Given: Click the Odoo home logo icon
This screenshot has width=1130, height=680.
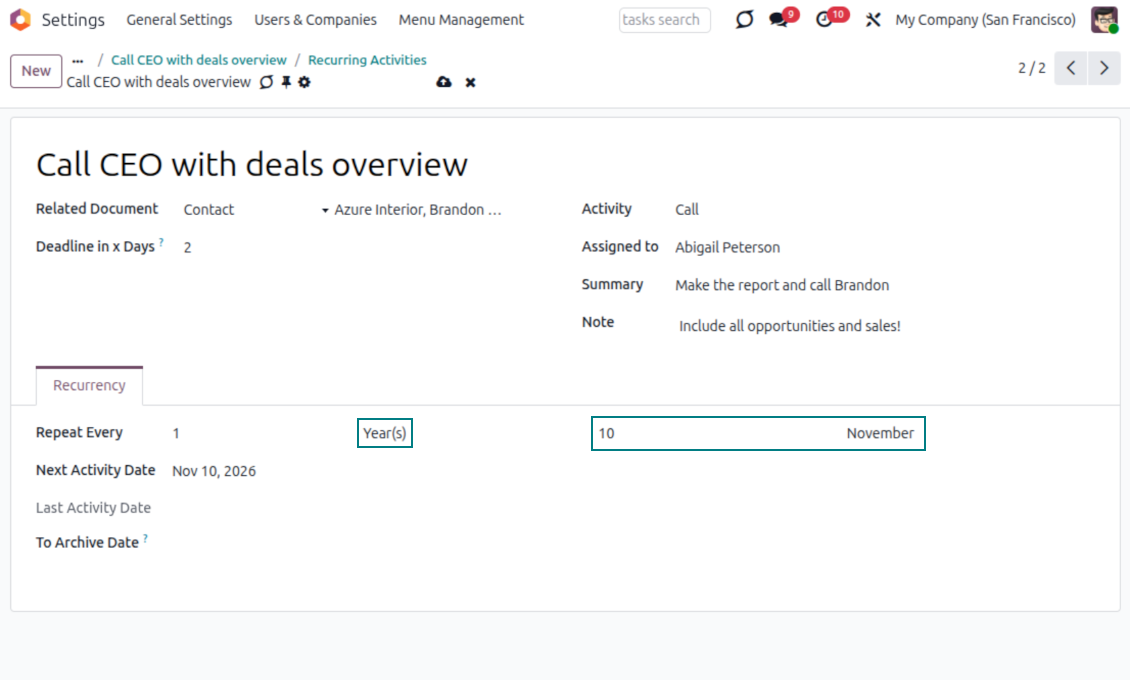Looking at the screenshot, I should pyautogui.click(x=20, y=20).
